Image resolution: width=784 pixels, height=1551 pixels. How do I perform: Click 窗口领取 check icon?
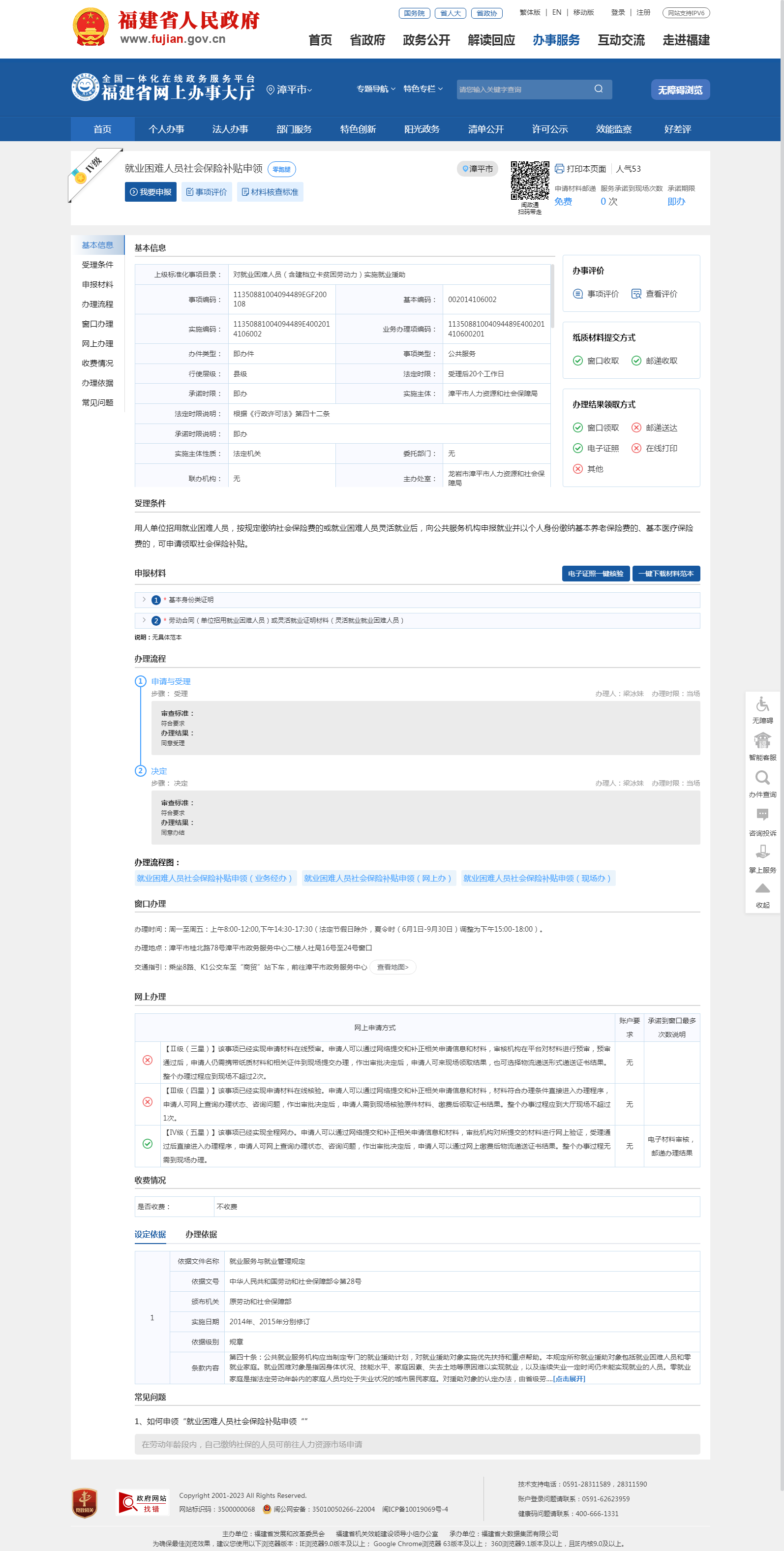coord(577,427)
